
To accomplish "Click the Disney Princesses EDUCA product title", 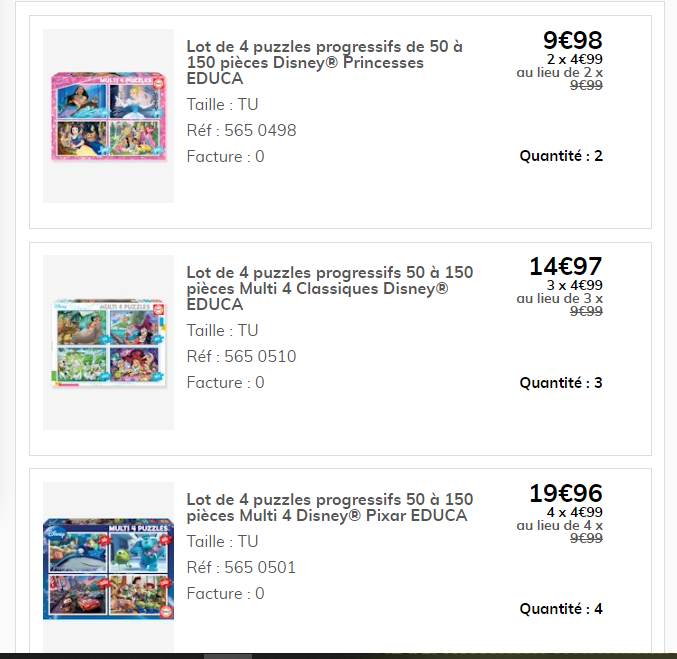I will click(x=324, y=62).
